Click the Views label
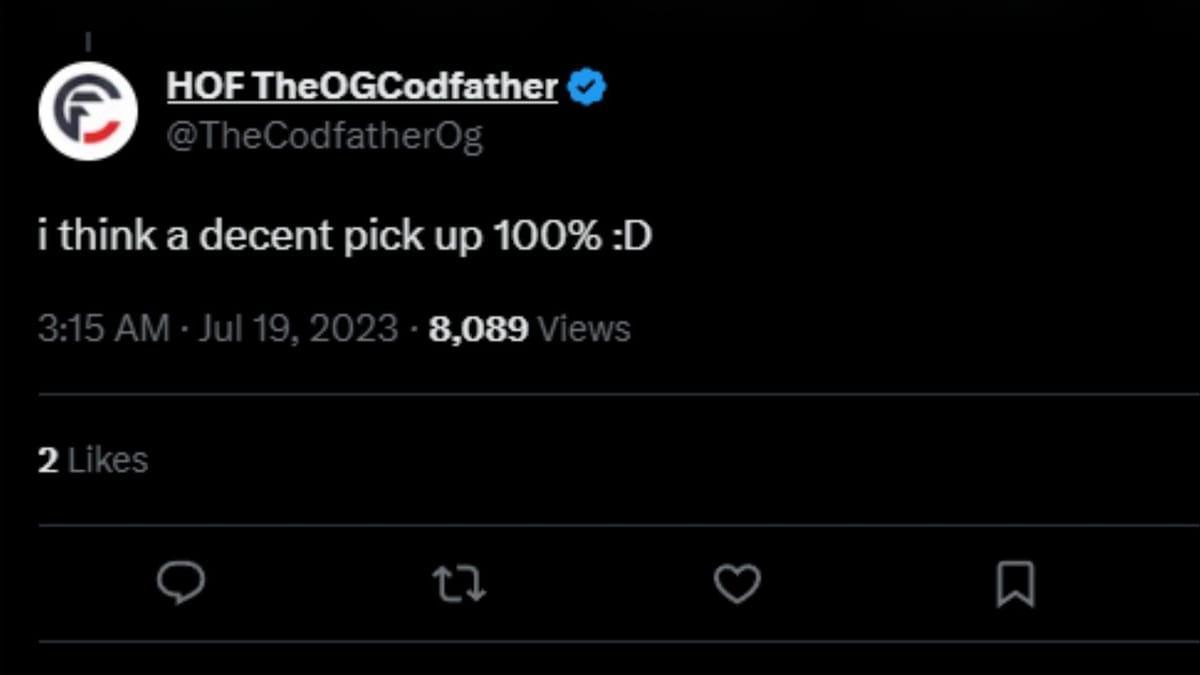The width and height of the screenshot is (1200, 675). click(x=584, y=329)
